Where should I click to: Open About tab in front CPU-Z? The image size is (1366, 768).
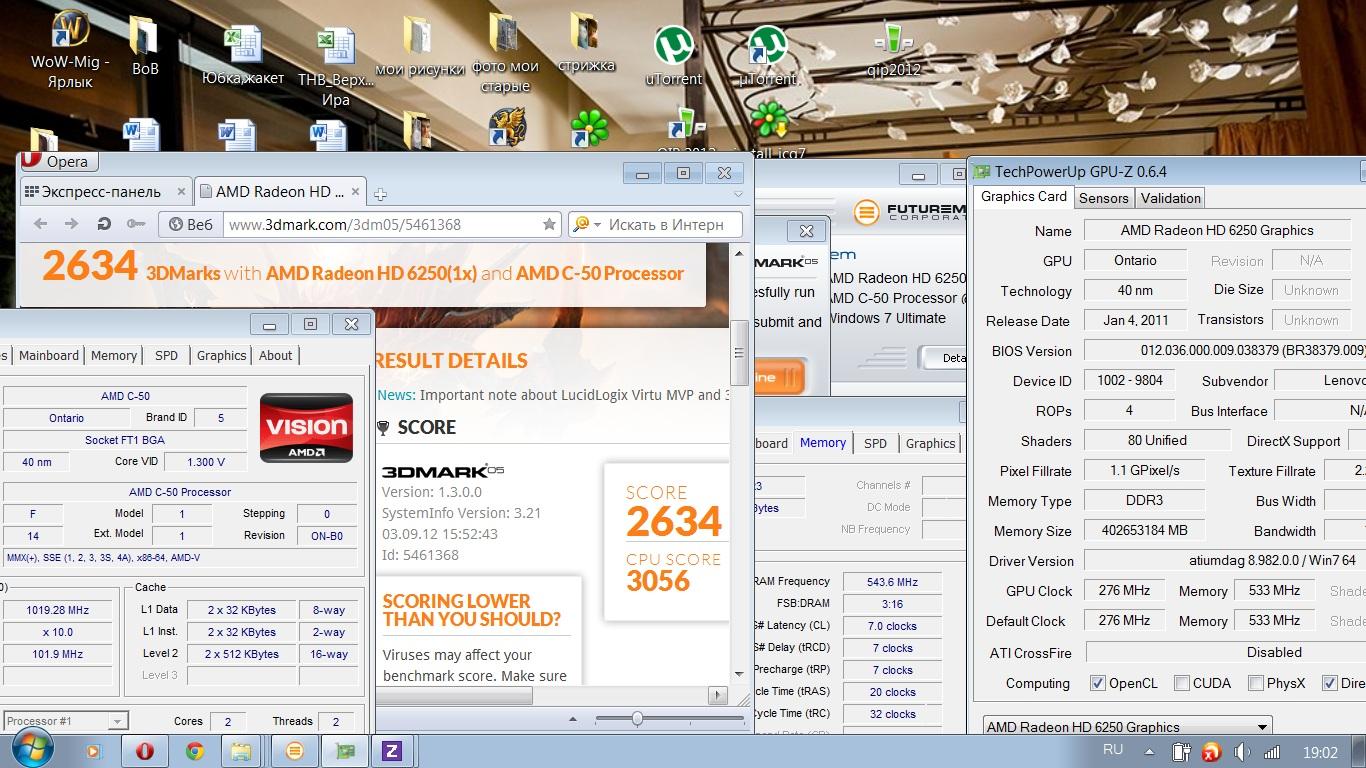pos(276,355)
